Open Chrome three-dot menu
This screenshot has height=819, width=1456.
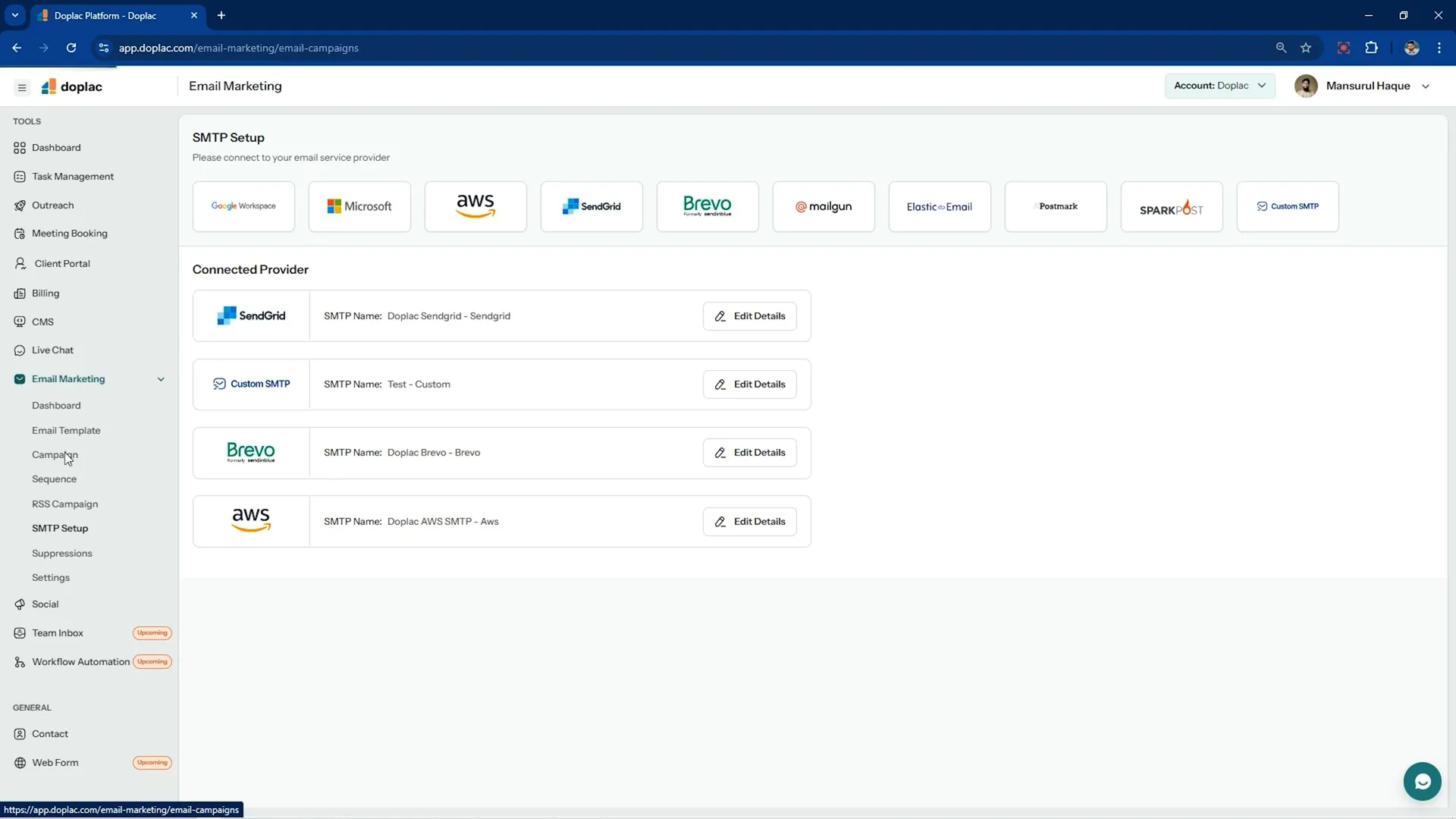click(x=1439, y=48)
